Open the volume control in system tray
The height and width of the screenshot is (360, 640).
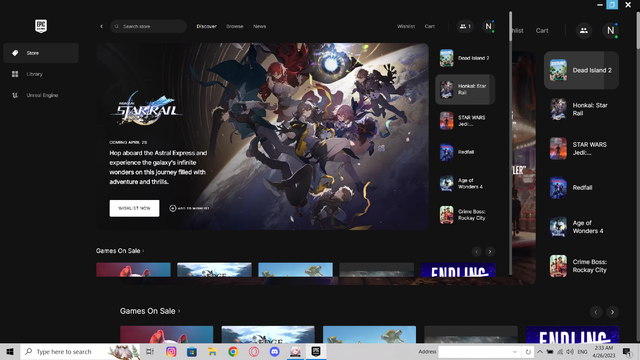pos(570,352)
